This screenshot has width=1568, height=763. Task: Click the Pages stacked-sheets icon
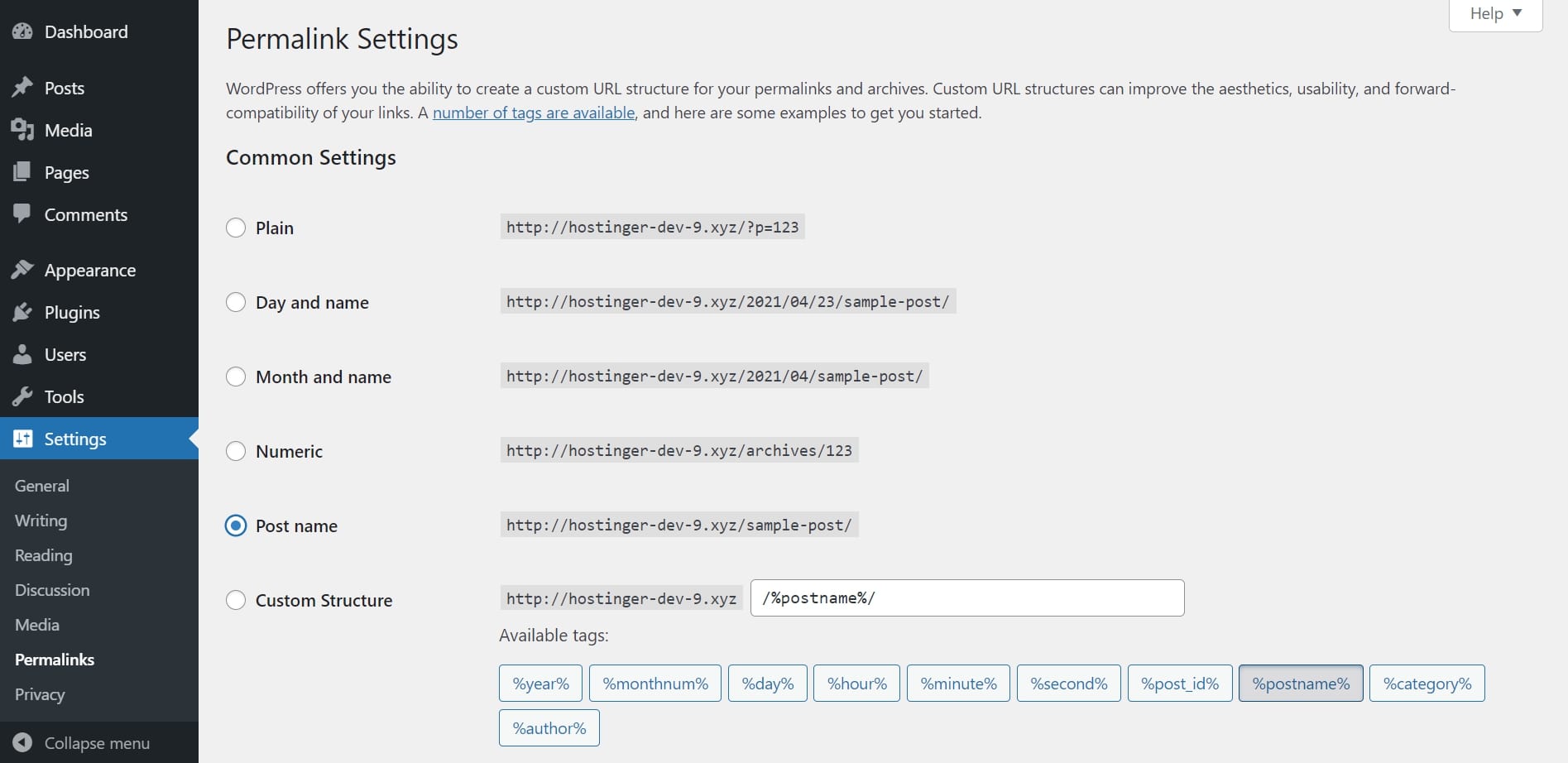(x=22, y=172)
